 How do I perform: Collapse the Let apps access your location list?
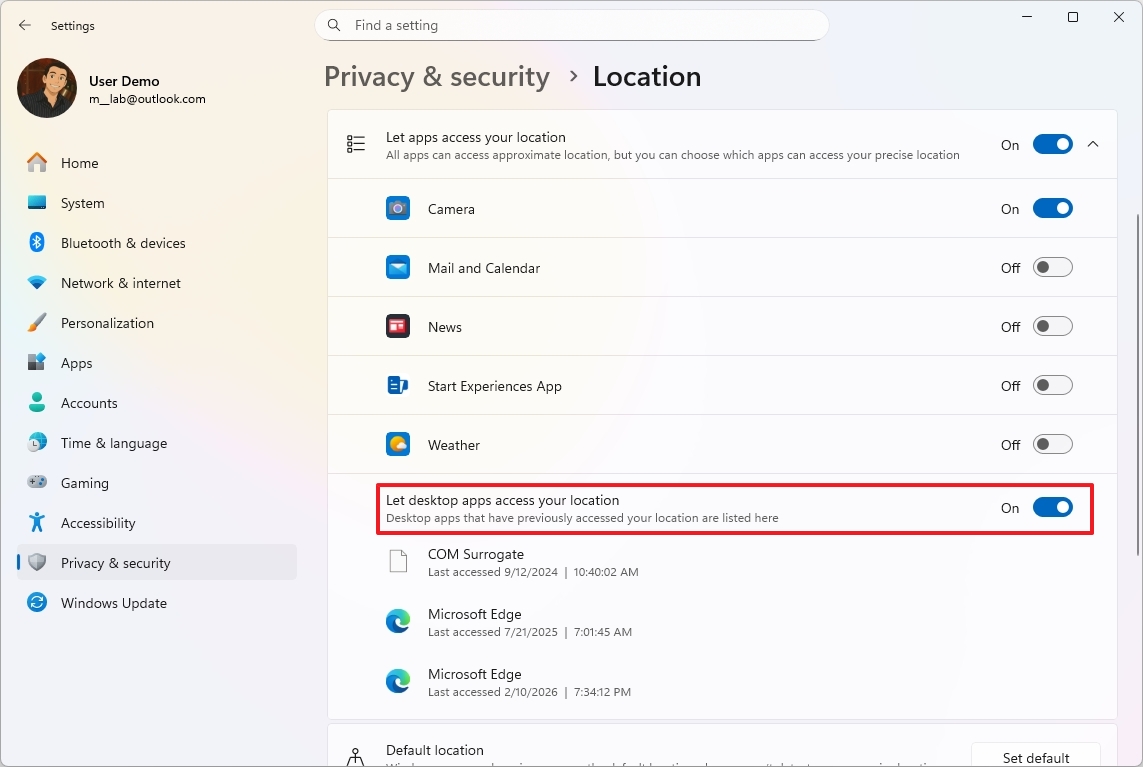point(1093,143)
